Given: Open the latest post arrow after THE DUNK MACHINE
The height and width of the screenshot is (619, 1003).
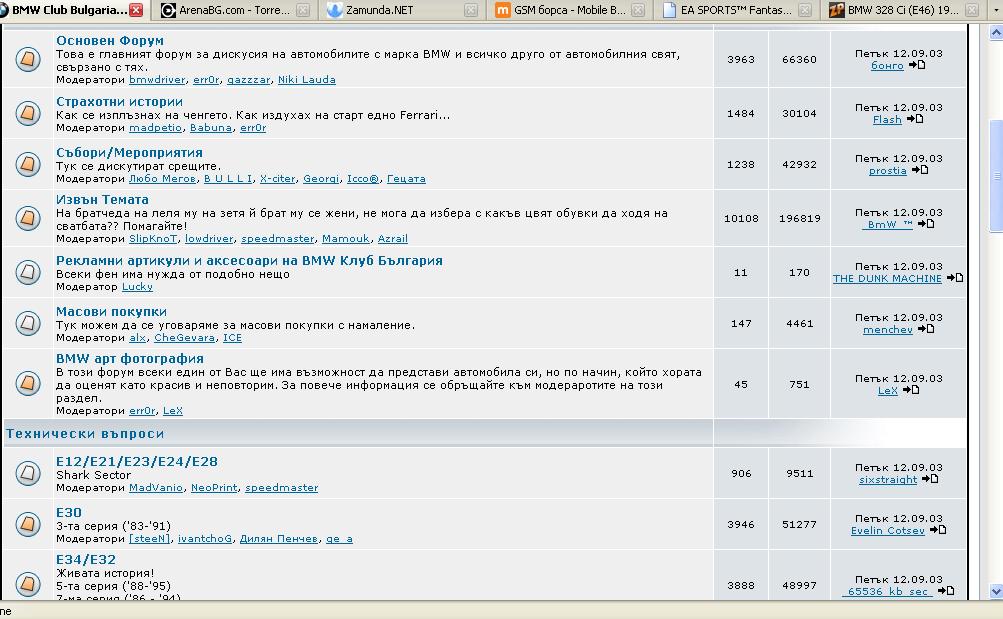Looking at the screenshot, I should coord(955,278).
